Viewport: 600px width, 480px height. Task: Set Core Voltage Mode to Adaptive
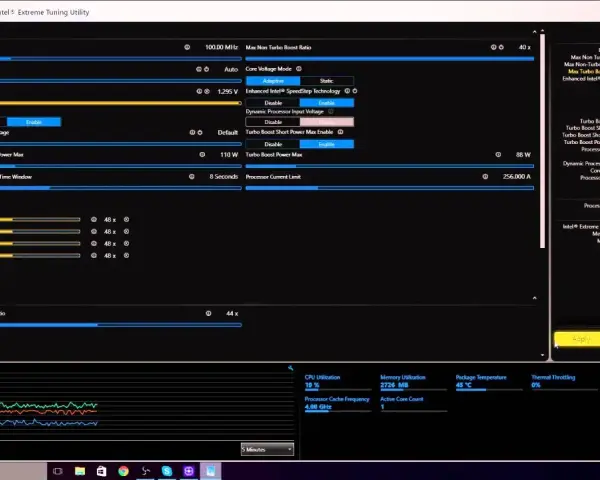[x=273, y=81]
